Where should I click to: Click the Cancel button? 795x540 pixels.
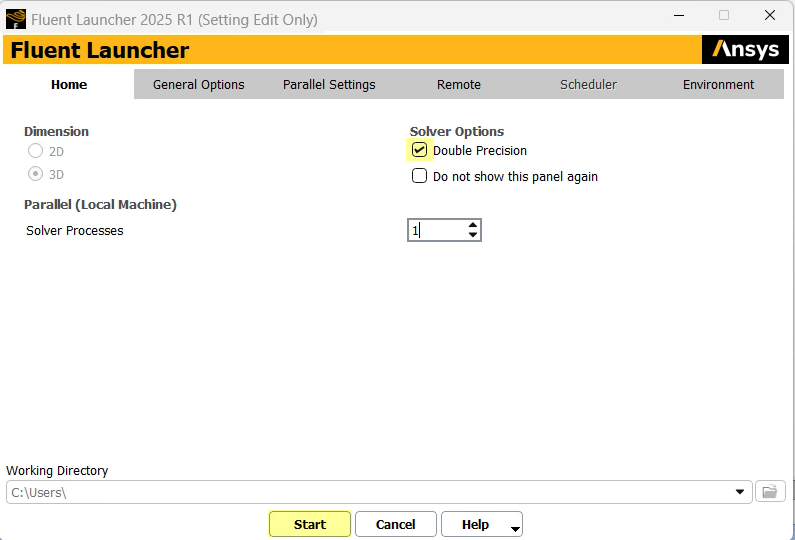(x=395, y=524)
